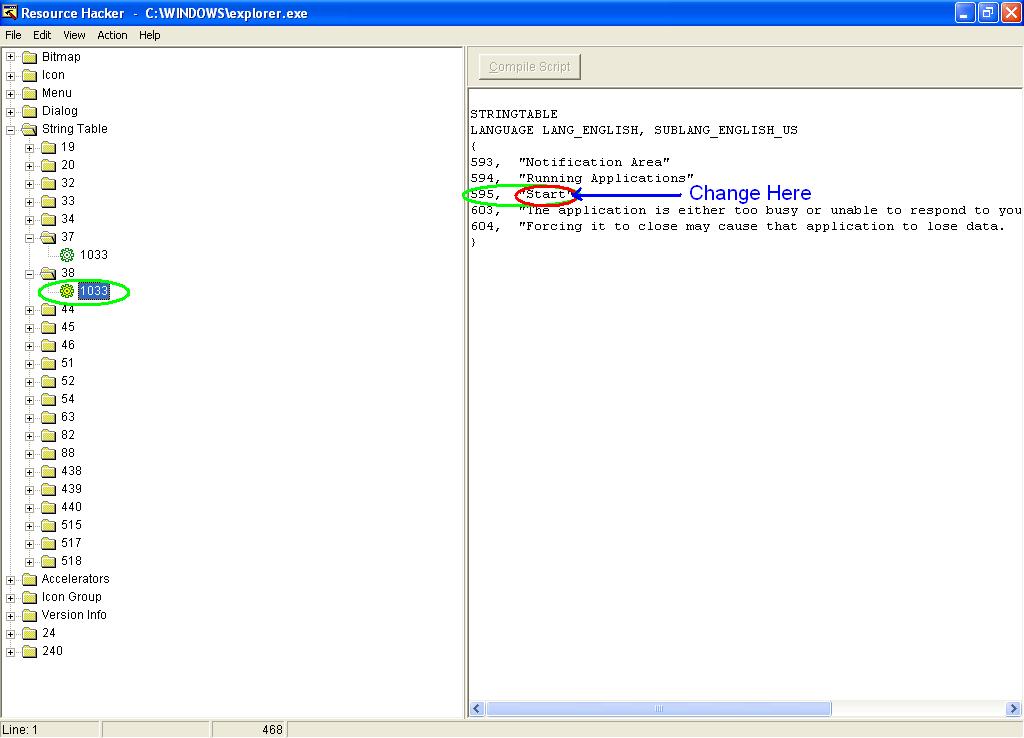Select the Dialog folder icon
Image resolution: width=1024 pixels, height=738 pixels.
coord(29,111)
